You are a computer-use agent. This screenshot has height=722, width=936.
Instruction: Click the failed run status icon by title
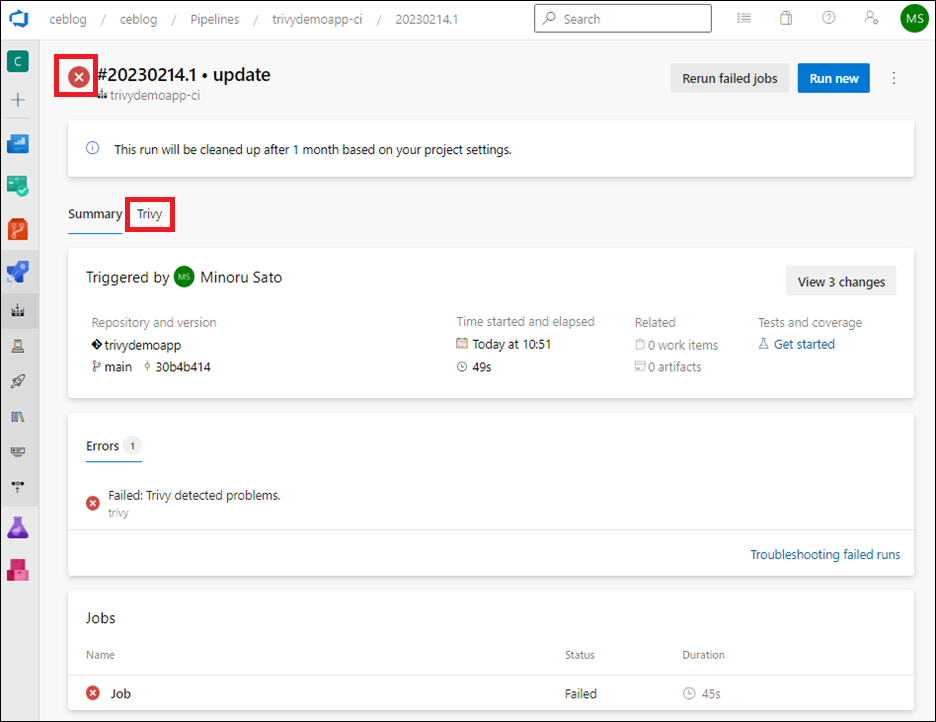pos(79,77)
